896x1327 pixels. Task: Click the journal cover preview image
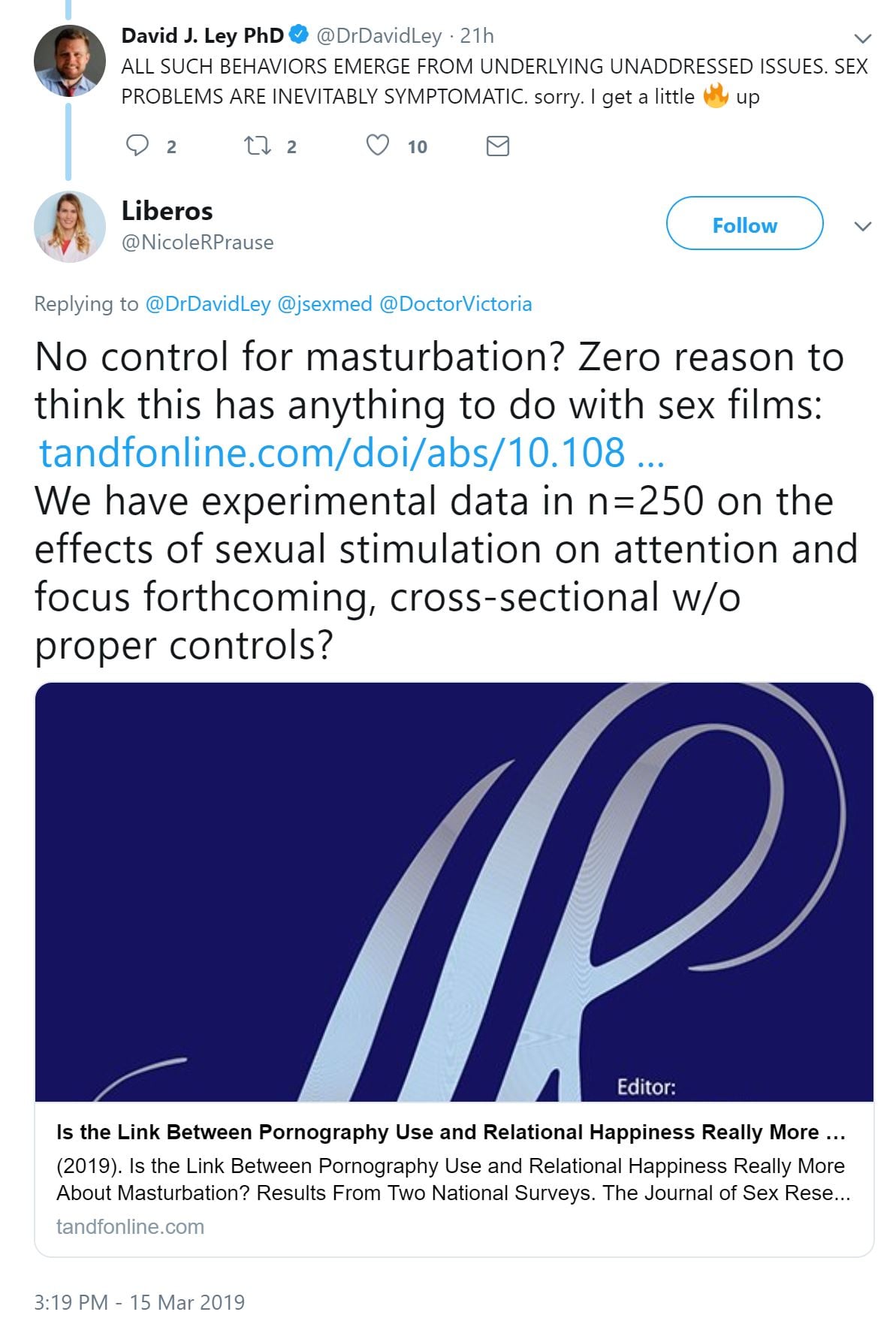pos(454,891)
